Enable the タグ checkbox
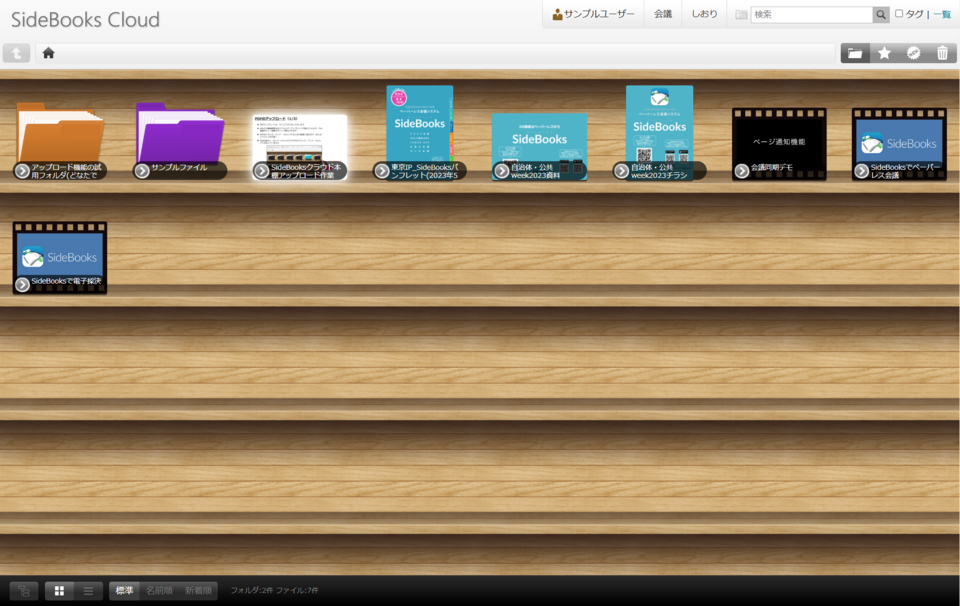The width and height of the screenshot is (960, 606). point(899,13)
